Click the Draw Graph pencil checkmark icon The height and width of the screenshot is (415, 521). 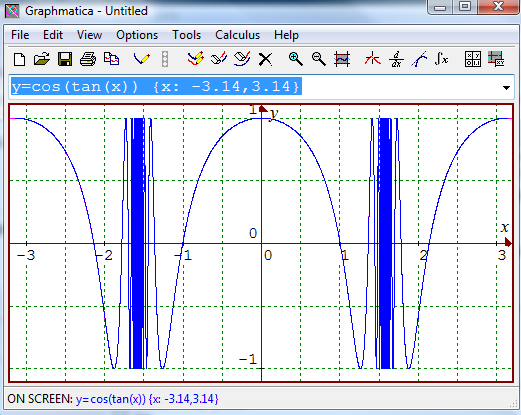(142, 60)
